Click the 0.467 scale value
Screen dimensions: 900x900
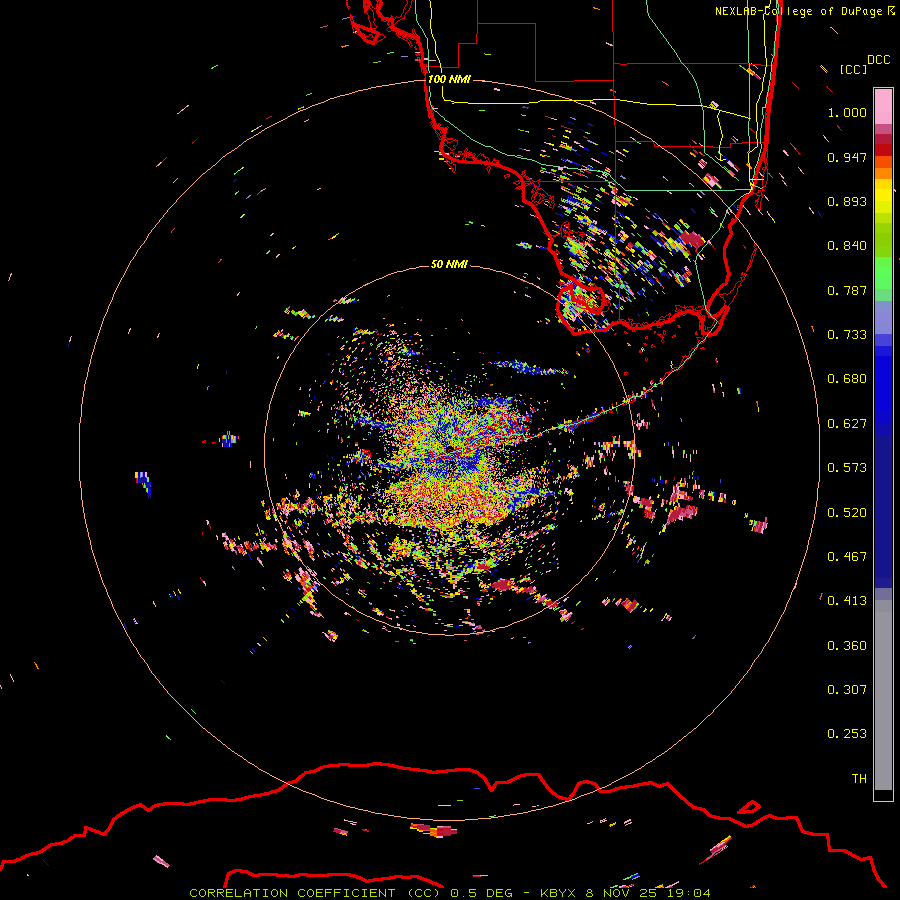click(847, 557)
